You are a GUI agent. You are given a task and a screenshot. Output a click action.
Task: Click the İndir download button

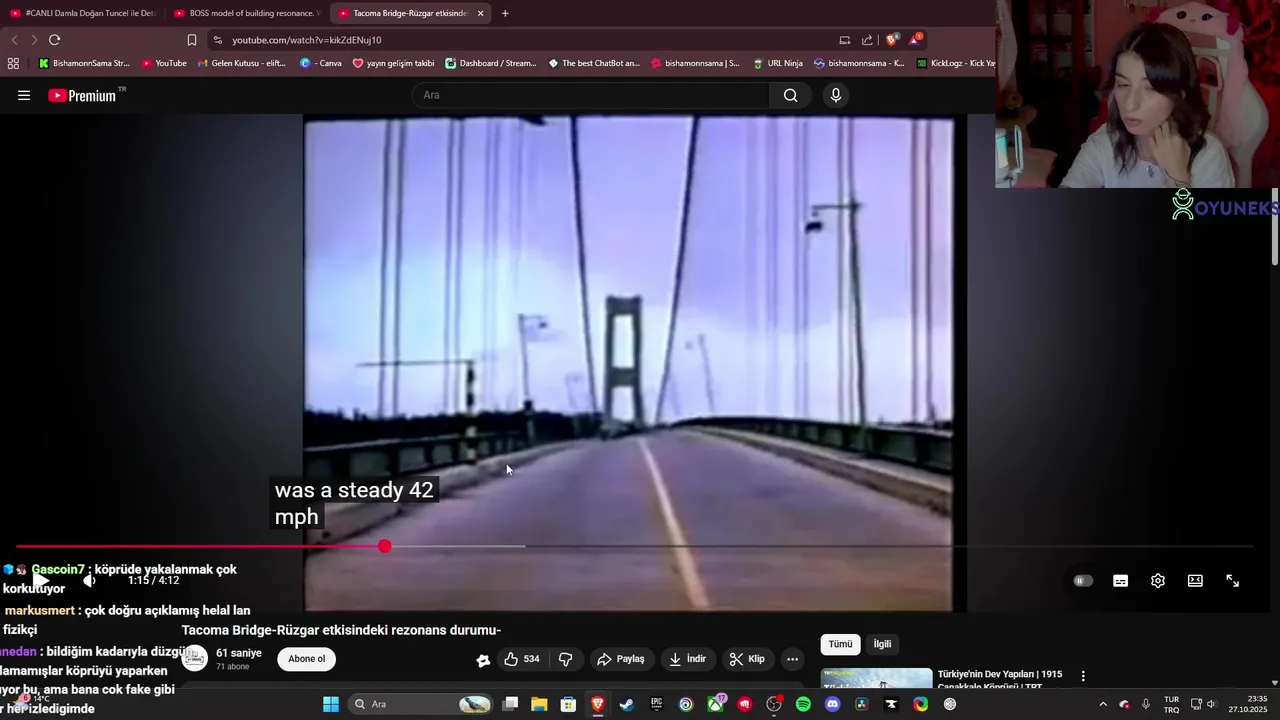tap(687, 659)
